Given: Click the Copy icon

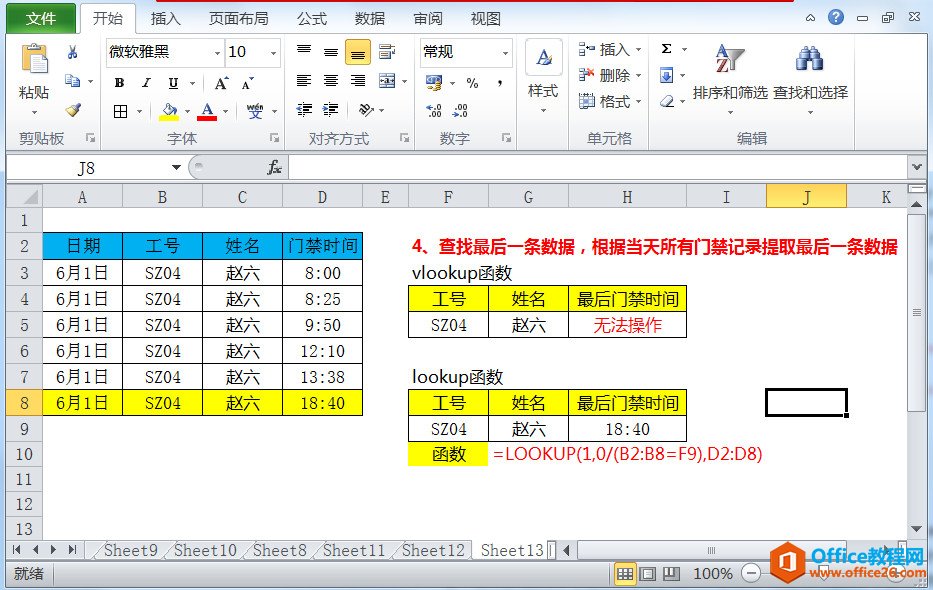Looking at the screenshot, I should (73, 80).
